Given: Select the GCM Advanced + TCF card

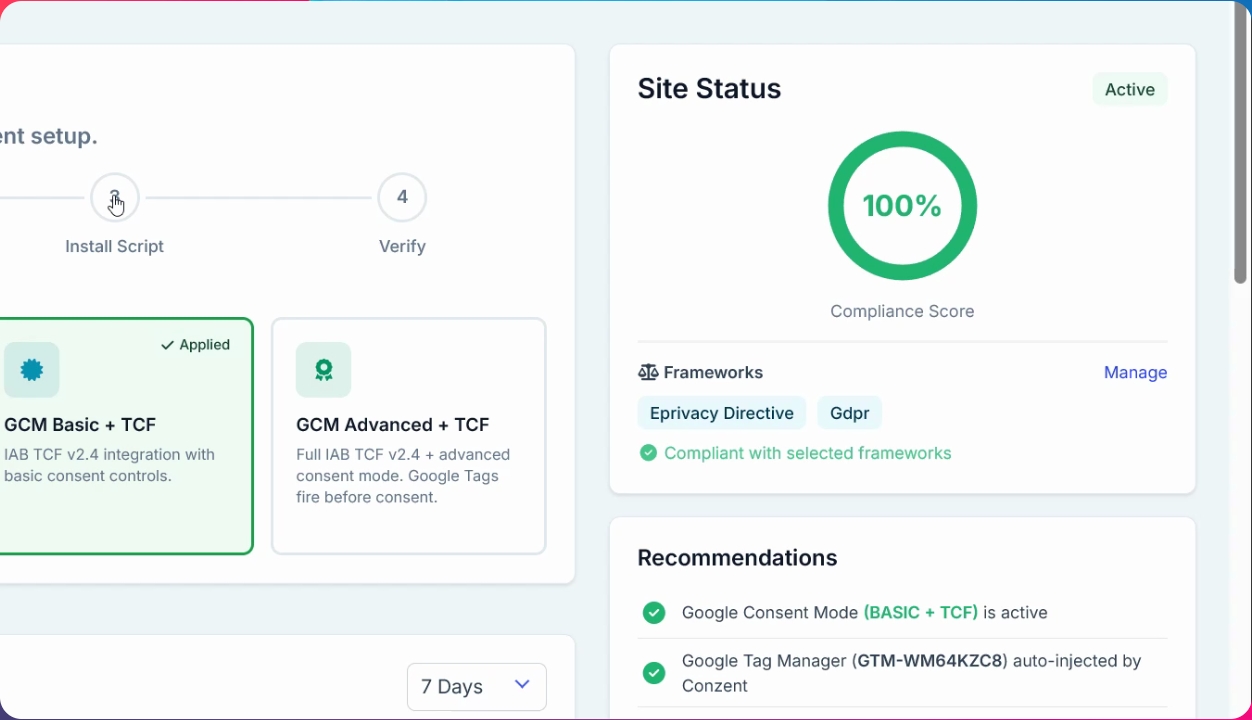Looking at the screenshot, I should (409, 436).
